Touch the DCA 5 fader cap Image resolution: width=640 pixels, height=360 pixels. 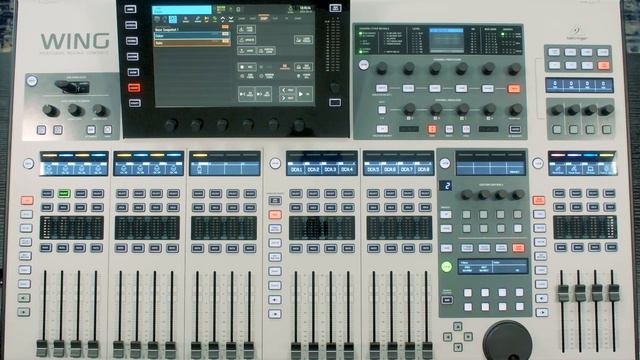point(374,351)
